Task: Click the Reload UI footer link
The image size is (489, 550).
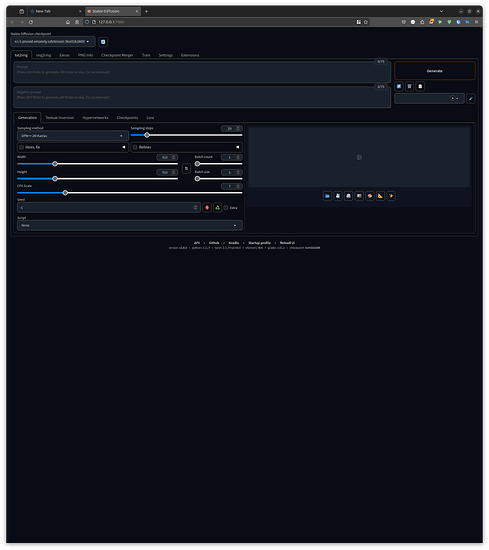Action: coord(287,243)
